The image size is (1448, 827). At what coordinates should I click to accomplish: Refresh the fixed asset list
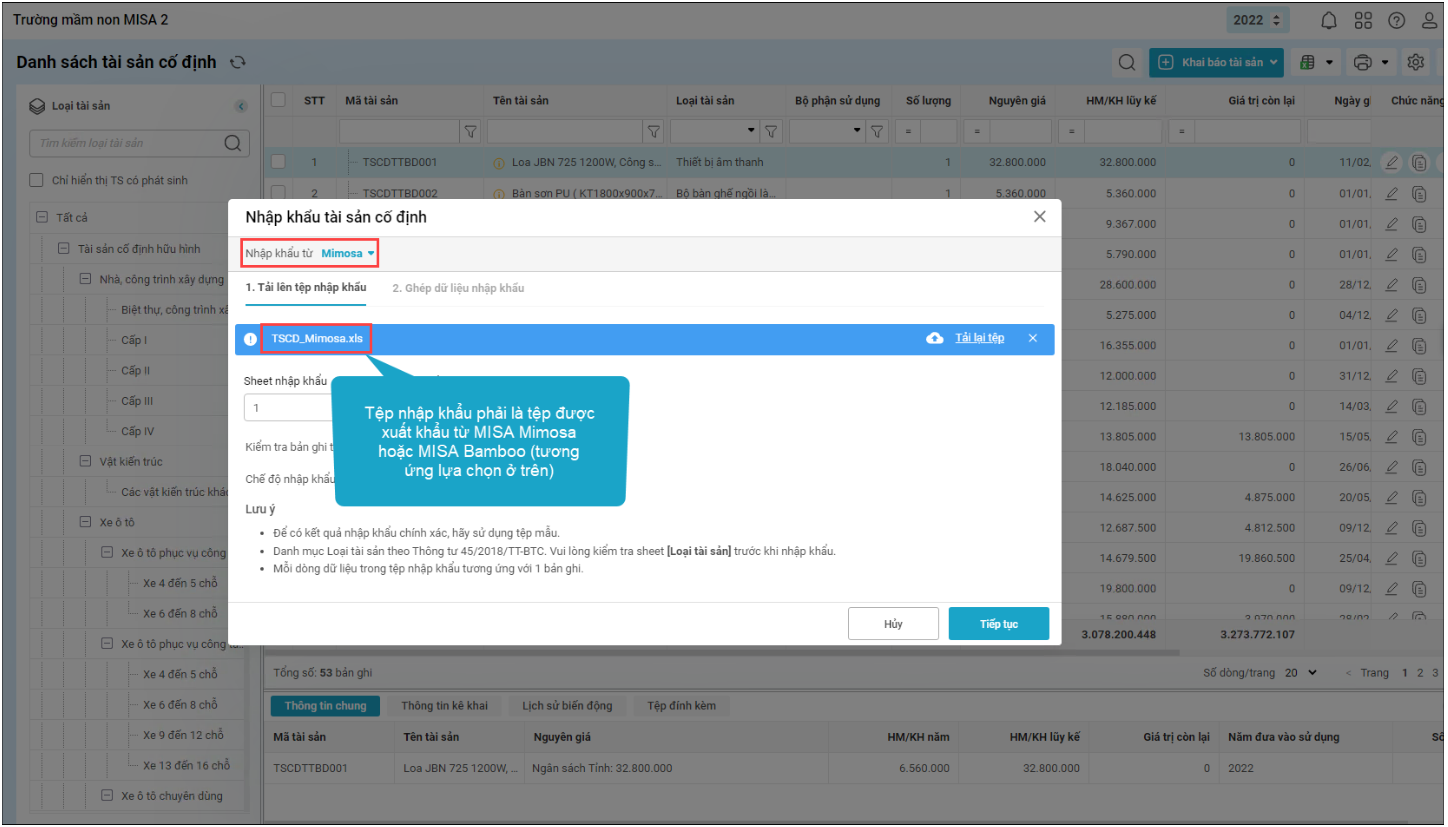click(238, 62)
